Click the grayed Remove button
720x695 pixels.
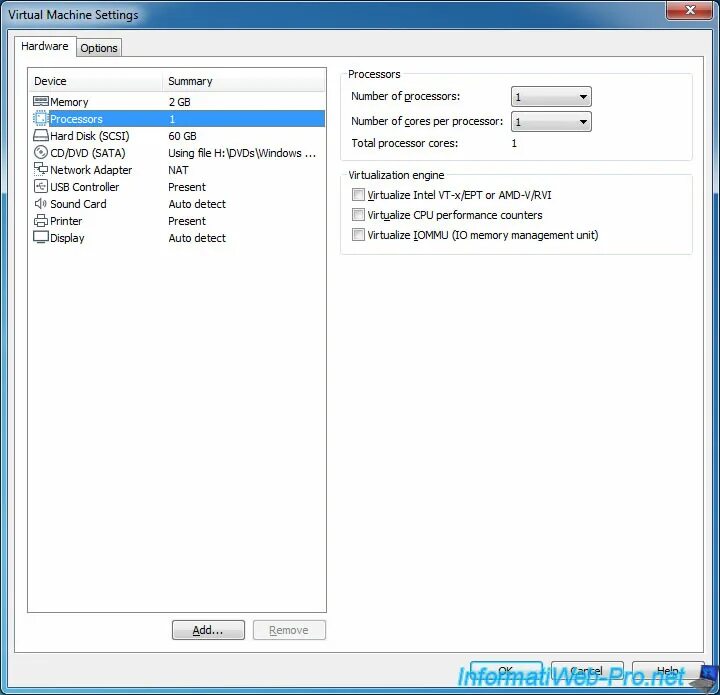coord(289,630)
